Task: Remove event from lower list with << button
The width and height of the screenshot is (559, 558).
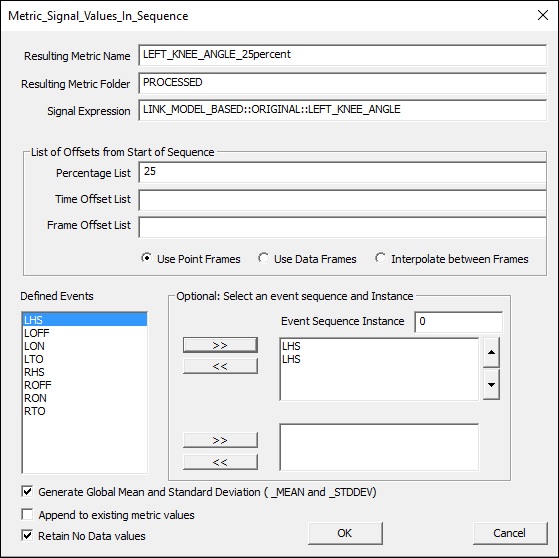Action: click(x=220, y=462)
